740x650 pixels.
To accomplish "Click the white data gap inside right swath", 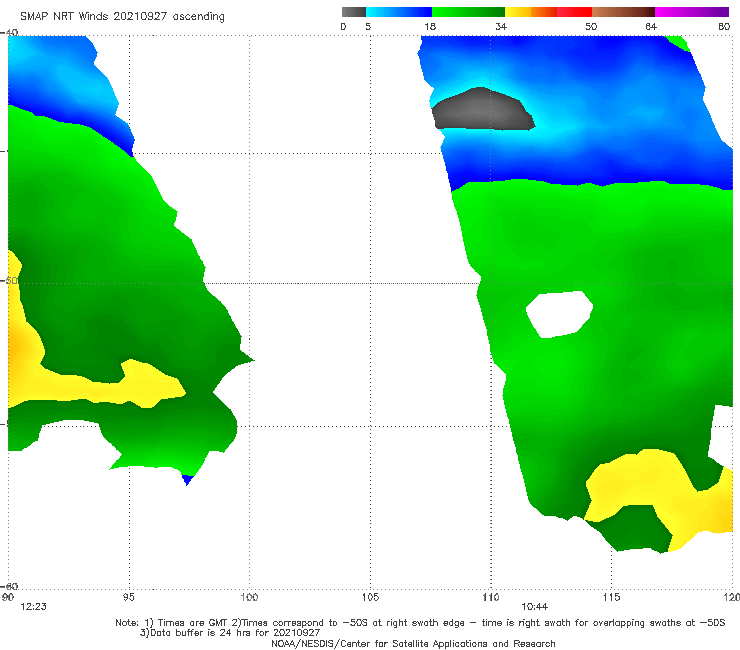I will click(x=559, y=314).
